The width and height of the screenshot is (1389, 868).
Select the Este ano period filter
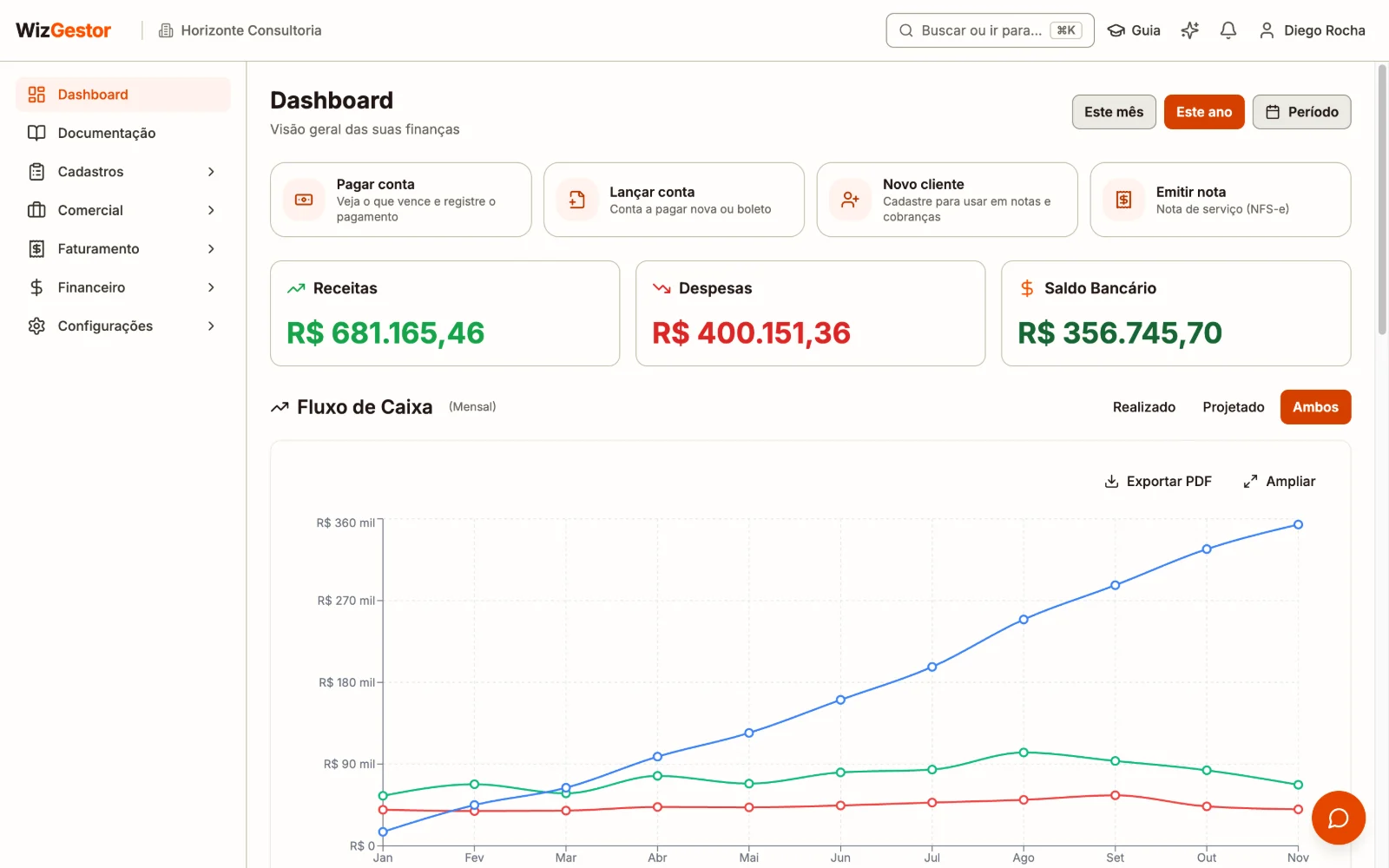pyautogui.click(x=1204, y=112)
